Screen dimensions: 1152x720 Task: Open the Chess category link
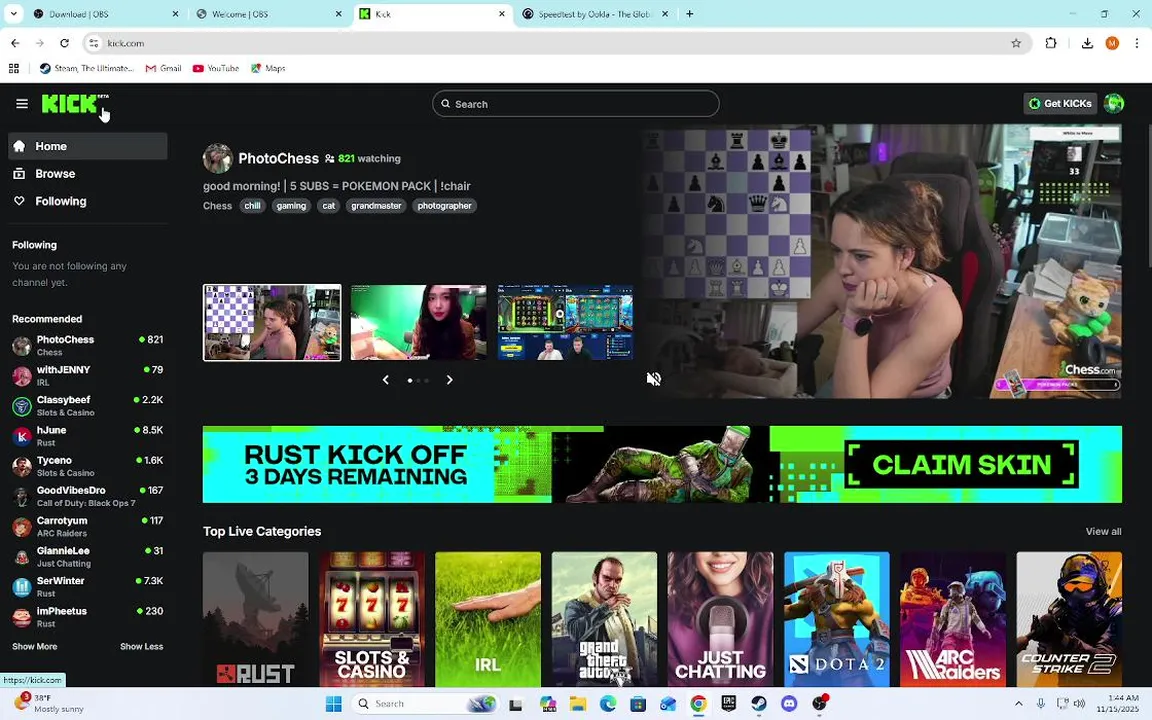[x=217, y=206]
